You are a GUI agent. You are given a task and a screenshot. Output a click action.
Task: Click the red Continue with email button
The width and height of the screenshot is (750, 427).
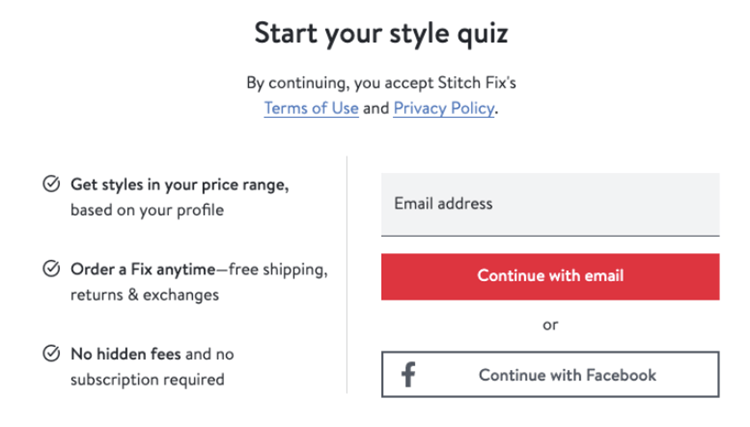550,276
